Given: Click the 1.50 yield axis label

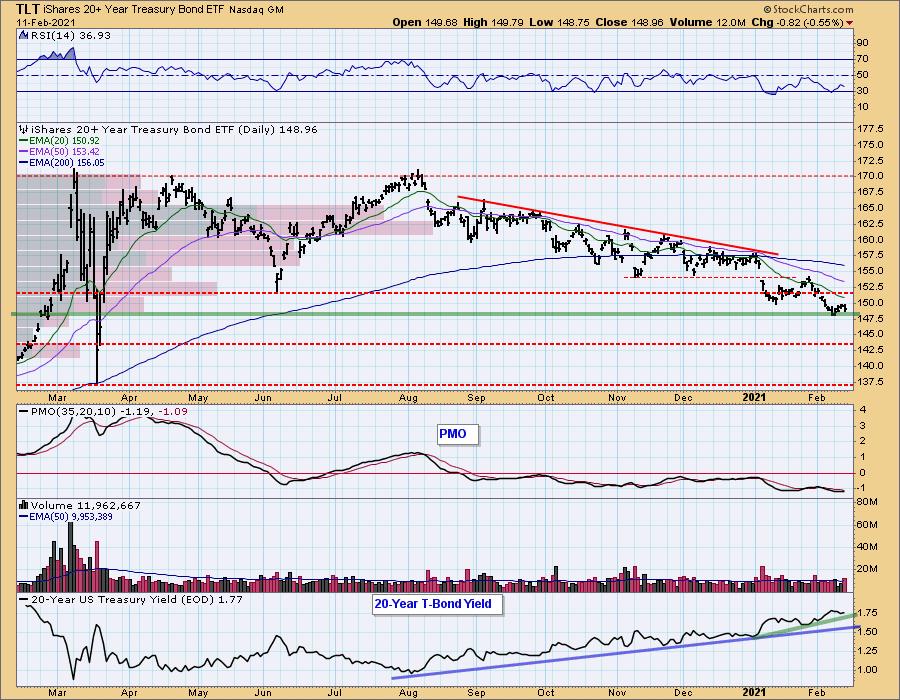Looking at the screenshot, I should click(x=867, y=632).
